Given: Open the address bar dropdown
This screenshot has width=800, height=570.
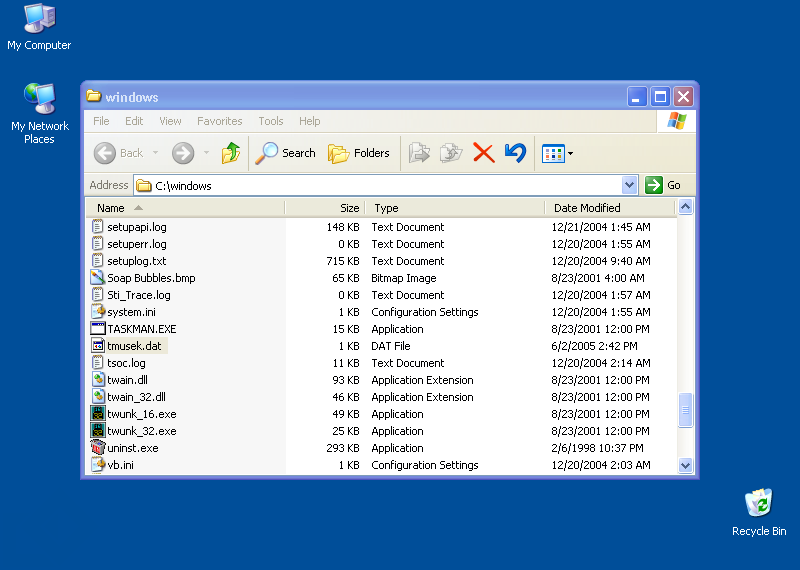Looking at the screenshot, I should point(630,185).
